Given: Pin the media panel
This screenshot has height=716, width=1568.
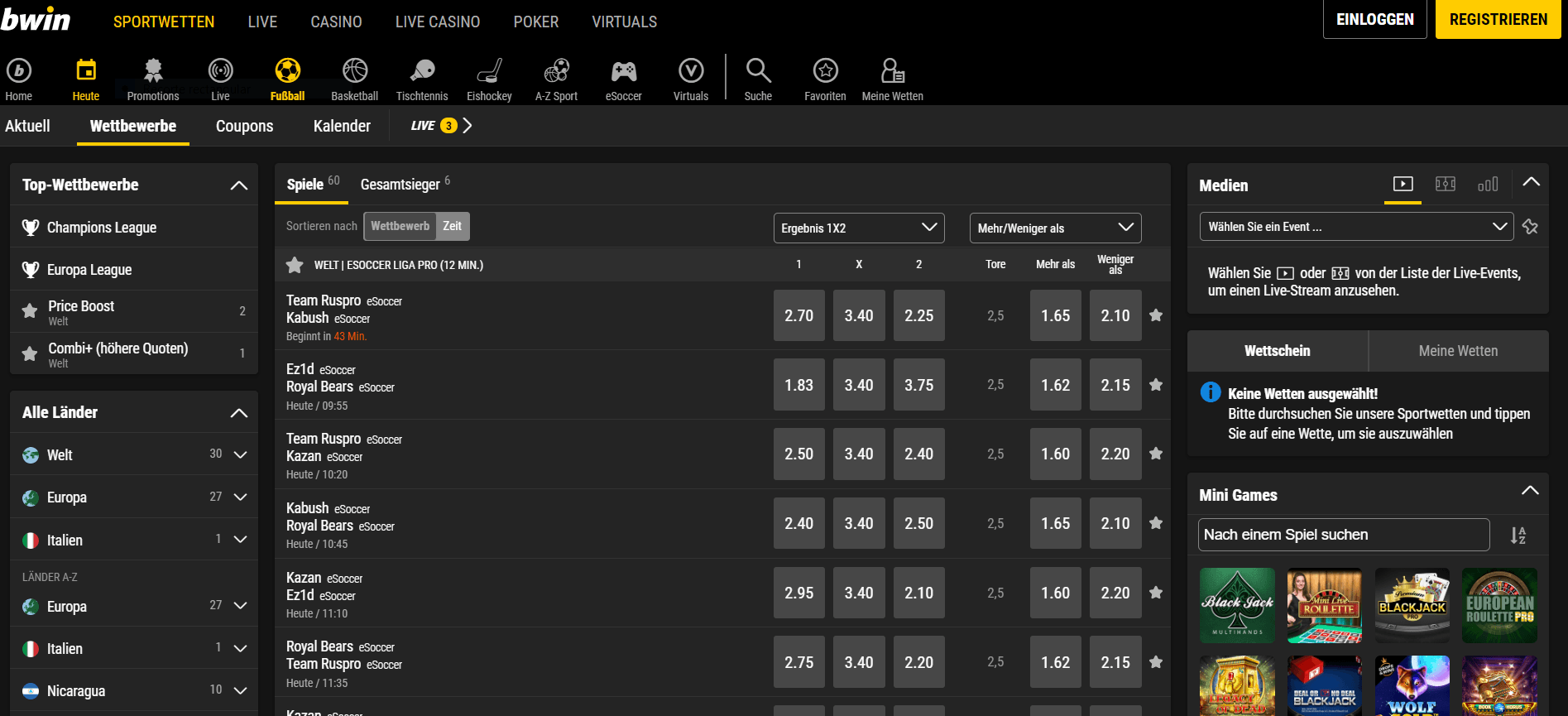Looking at the screenshot, I should click(1530, 227).
